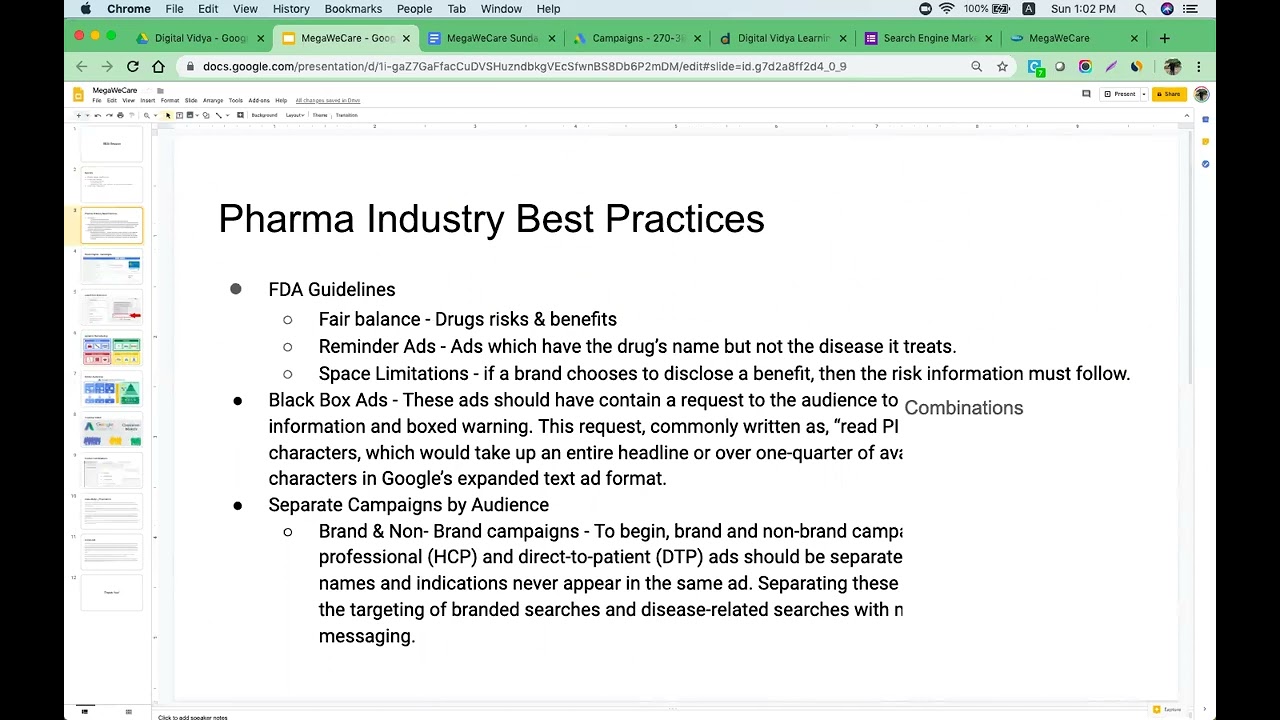Click the add comment toolbar icon
Image resolution: width=1280 pixels, height=720 pixels.
pyautogui.click(x=240, y=115)
